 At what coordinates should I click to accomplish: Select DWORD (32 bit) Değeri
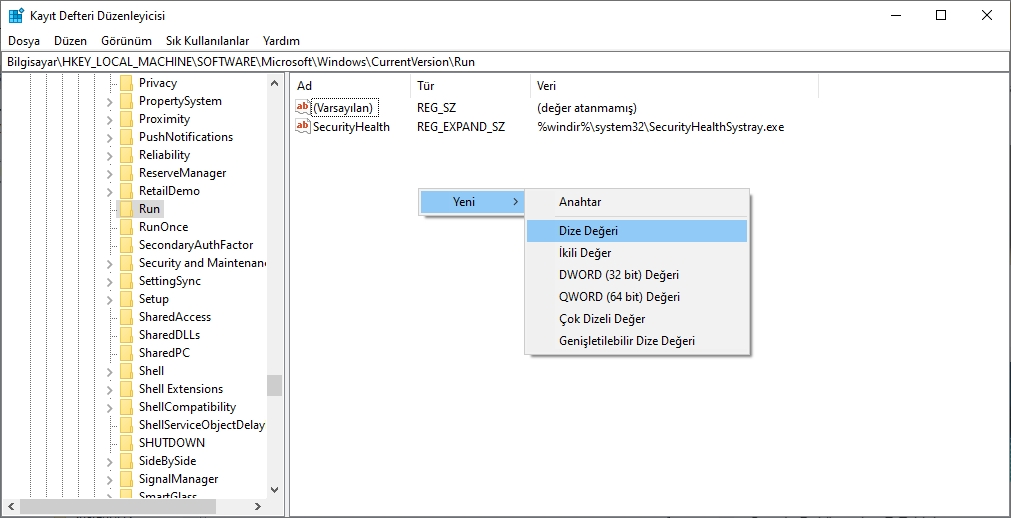click(x=637, y=275)
